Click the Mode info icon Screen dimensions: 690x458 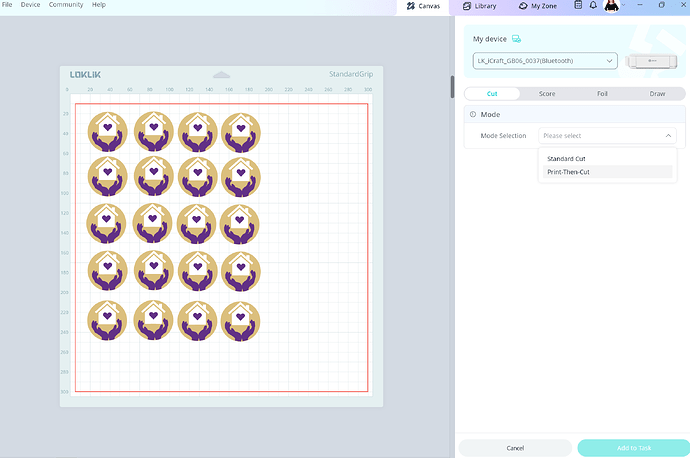coord(473,114)
